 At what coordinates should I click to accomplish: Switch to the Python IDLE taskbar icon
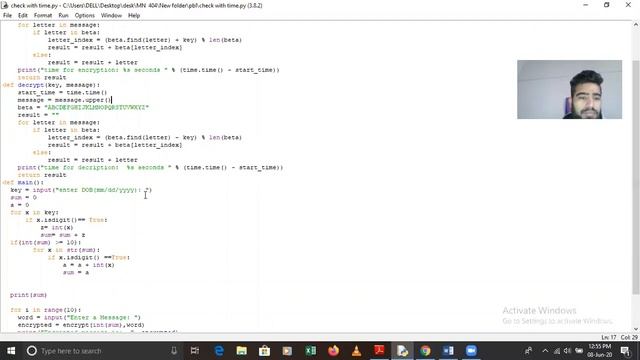tap(402, 351)
